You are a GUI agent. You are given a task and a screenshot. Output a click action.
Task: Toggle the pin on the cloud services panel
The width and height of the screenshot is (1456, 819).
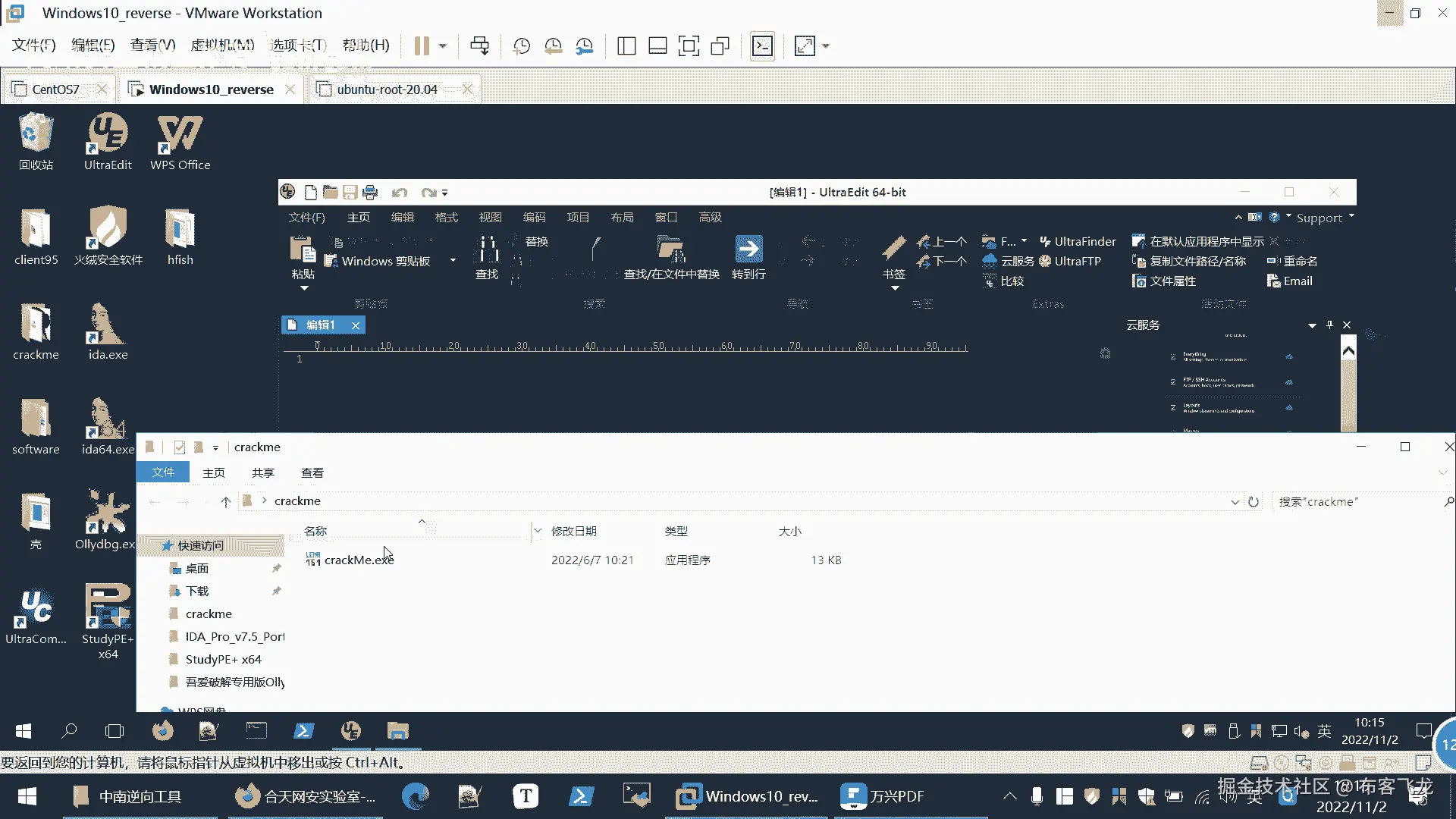[1329, 325]
